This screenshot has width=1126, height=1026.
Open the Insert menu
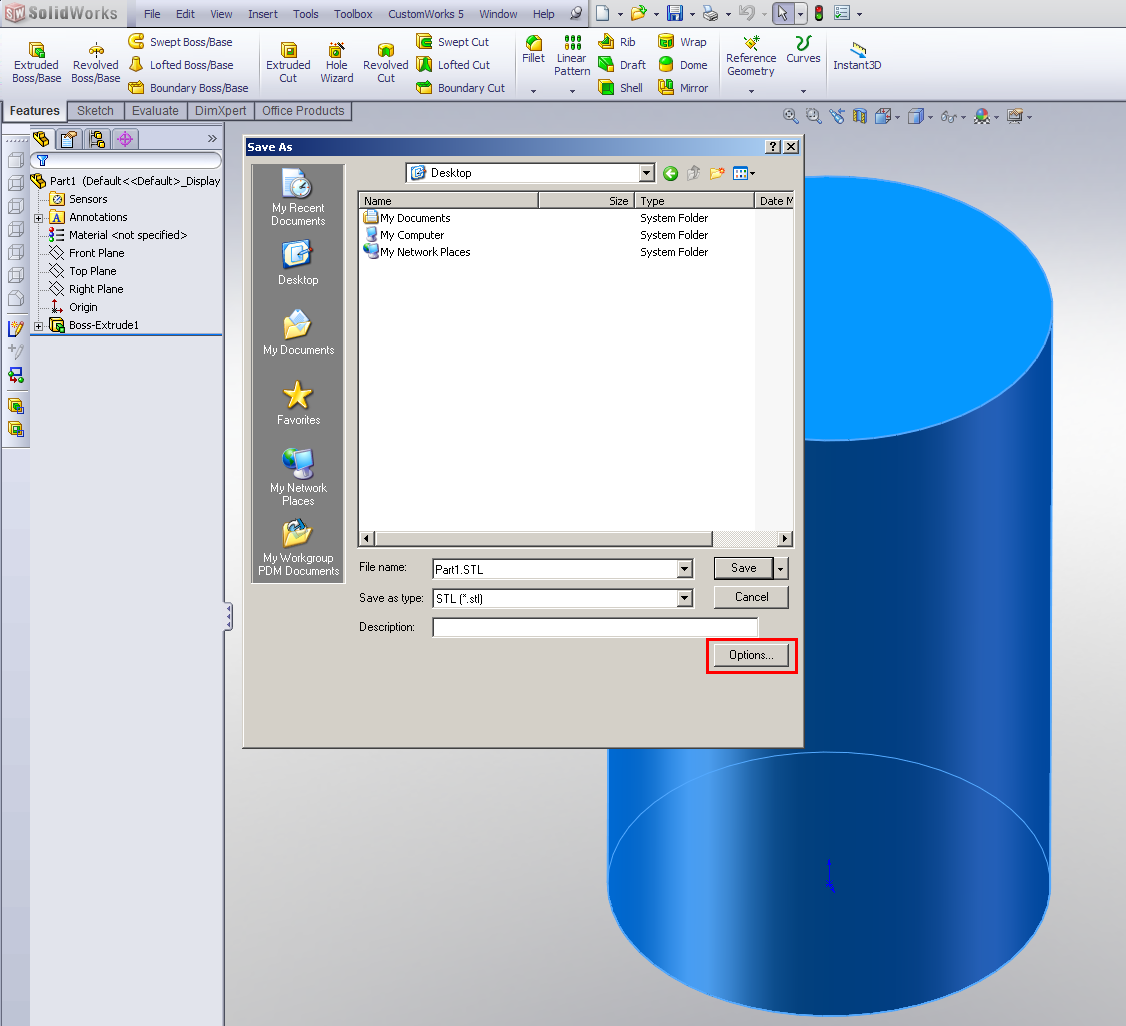click(x=263, y=14)
